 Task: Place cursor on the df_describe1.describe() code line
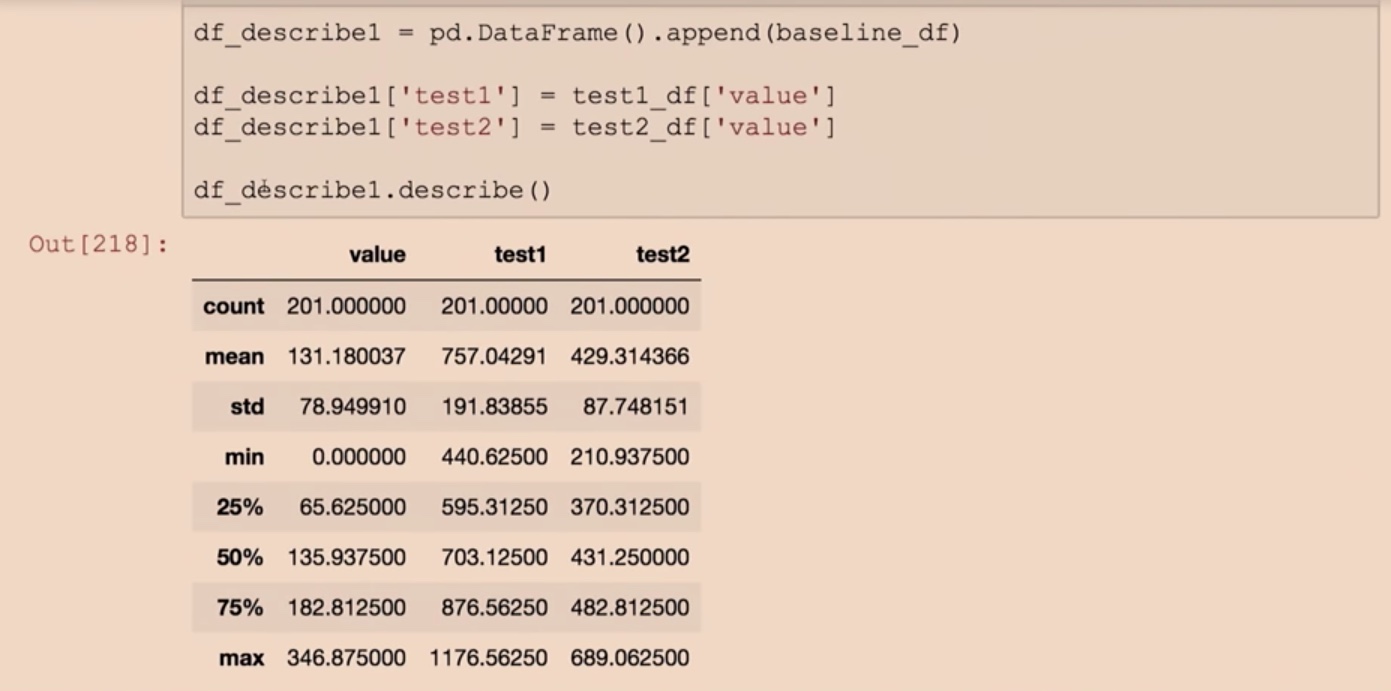372,189
